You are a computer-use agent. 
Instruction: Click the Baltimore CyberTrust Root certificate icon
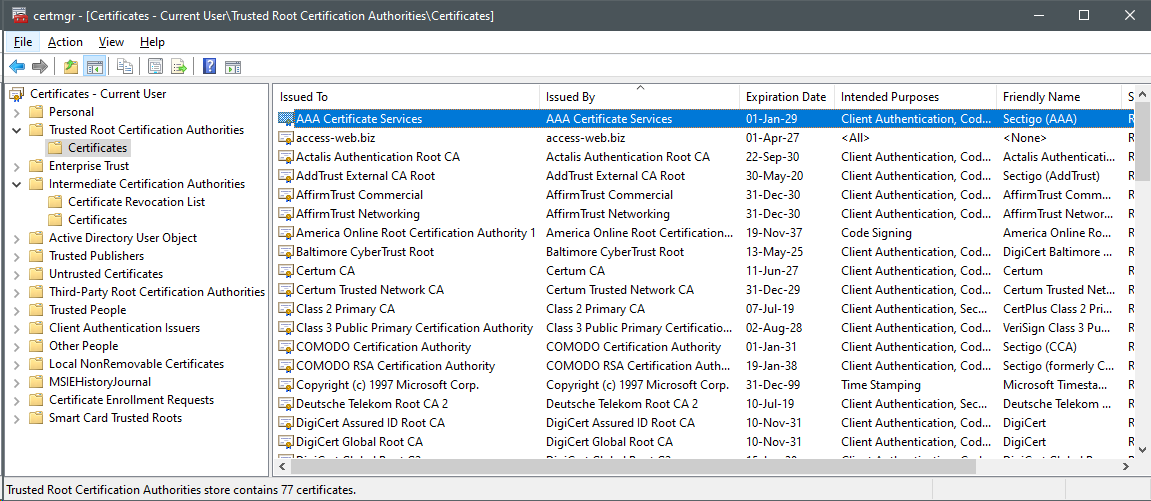[286, 252]
